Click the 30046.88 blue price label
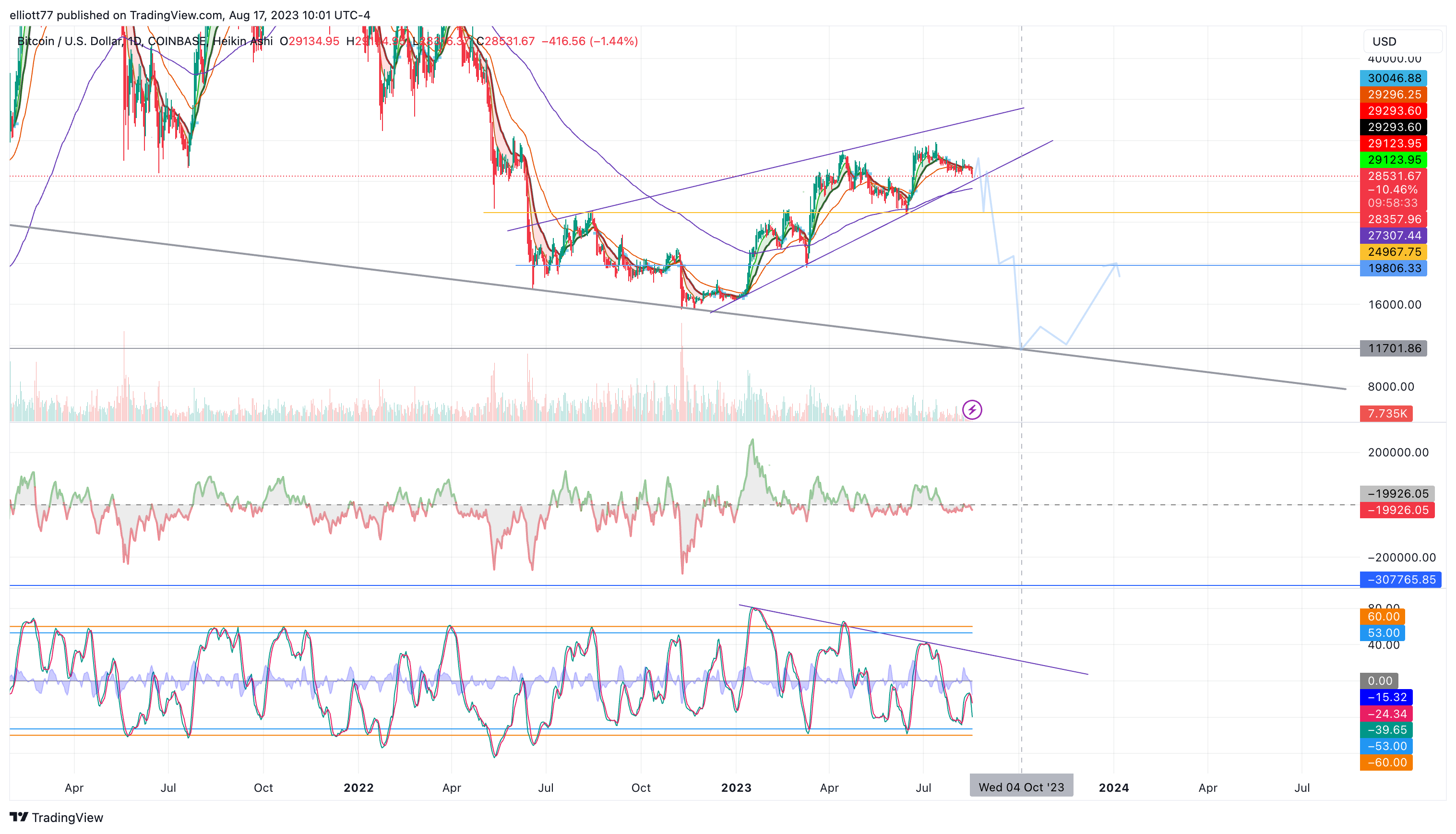Viewport: 1456px width, 834px height. tap(1393, 78)
